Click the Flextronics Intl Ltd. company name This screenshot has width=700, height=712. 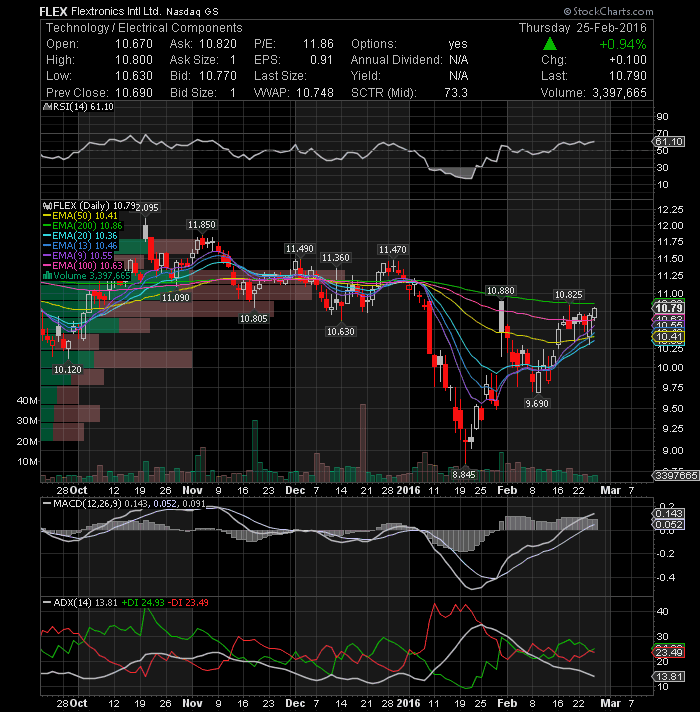(116, 11)
